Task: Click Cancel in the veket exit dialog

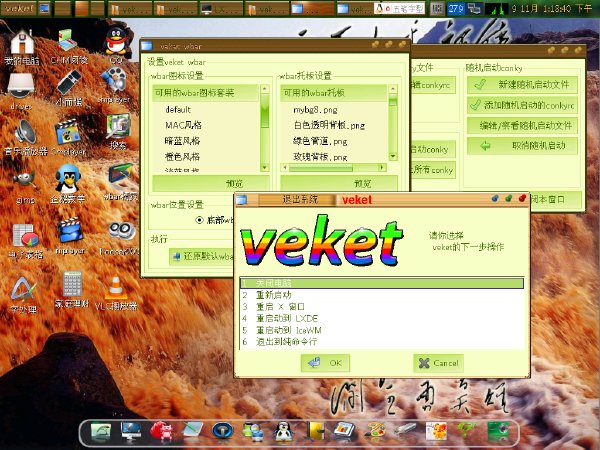Action: [x=439, y=363]
